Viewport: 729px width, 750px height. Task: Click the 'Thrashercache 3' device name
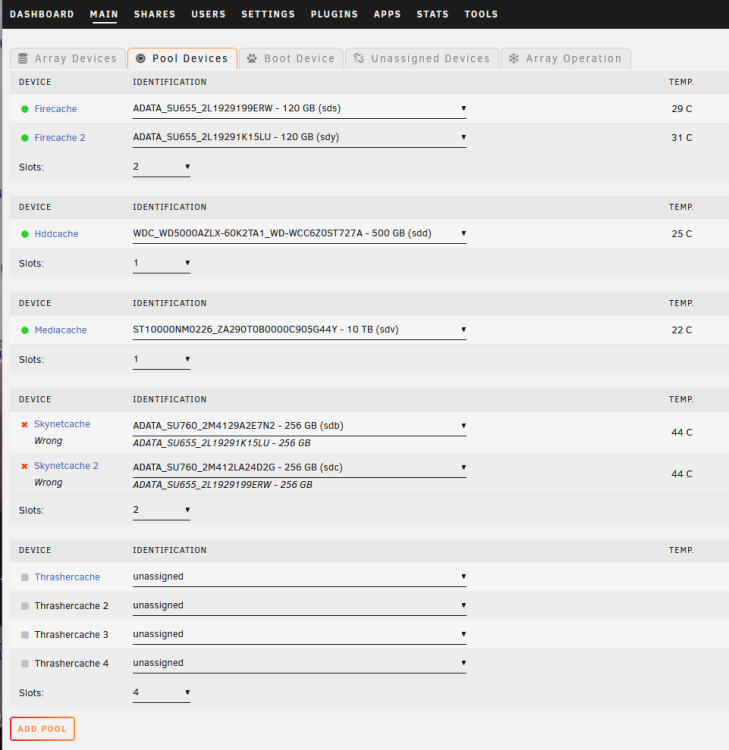pos(71,635)
